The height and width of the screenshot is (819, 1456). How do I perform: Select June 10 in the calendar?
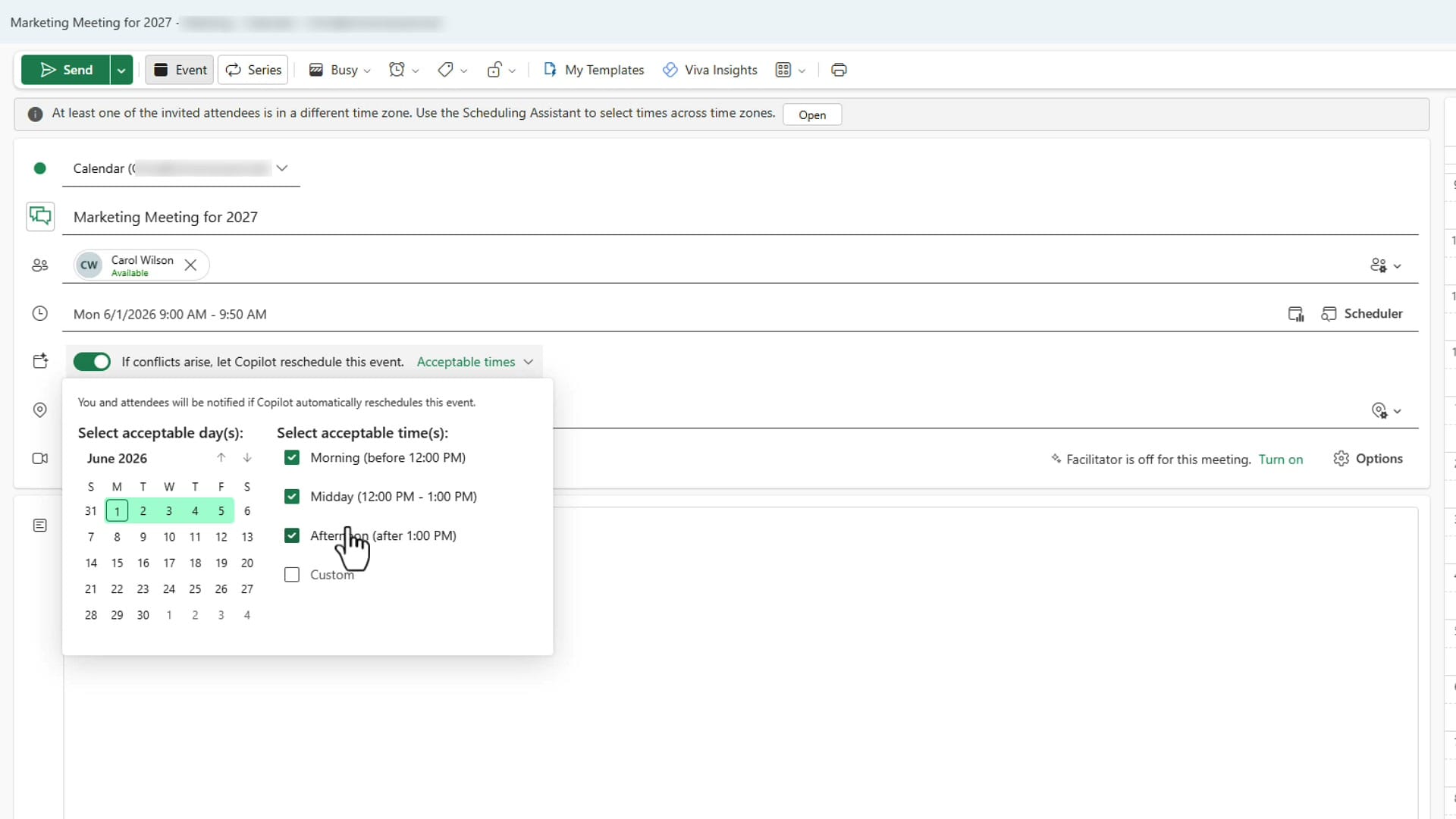pos(169,537)
